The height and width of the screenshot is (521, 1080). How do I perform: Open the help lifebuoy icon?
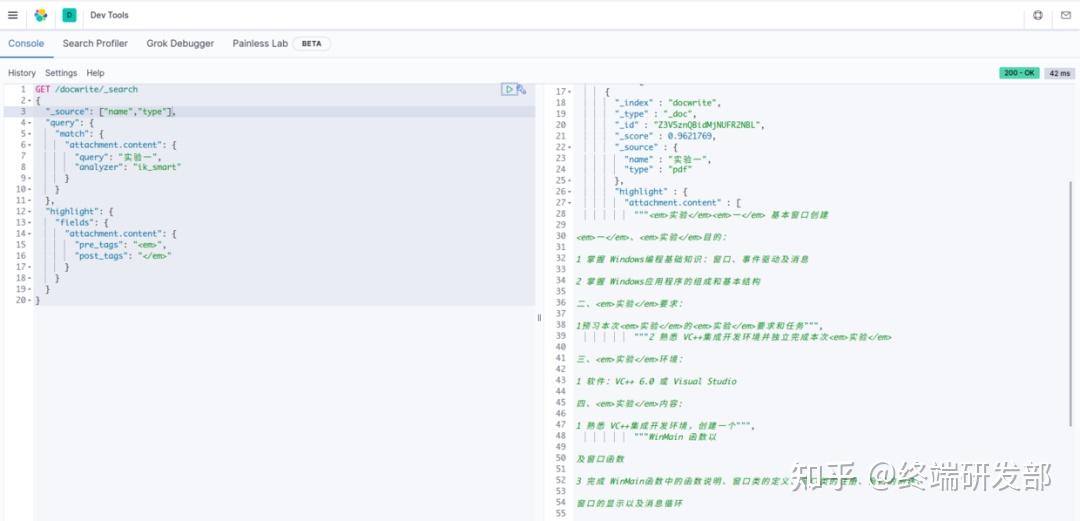pyautogui.click(x=1038, y=15)
